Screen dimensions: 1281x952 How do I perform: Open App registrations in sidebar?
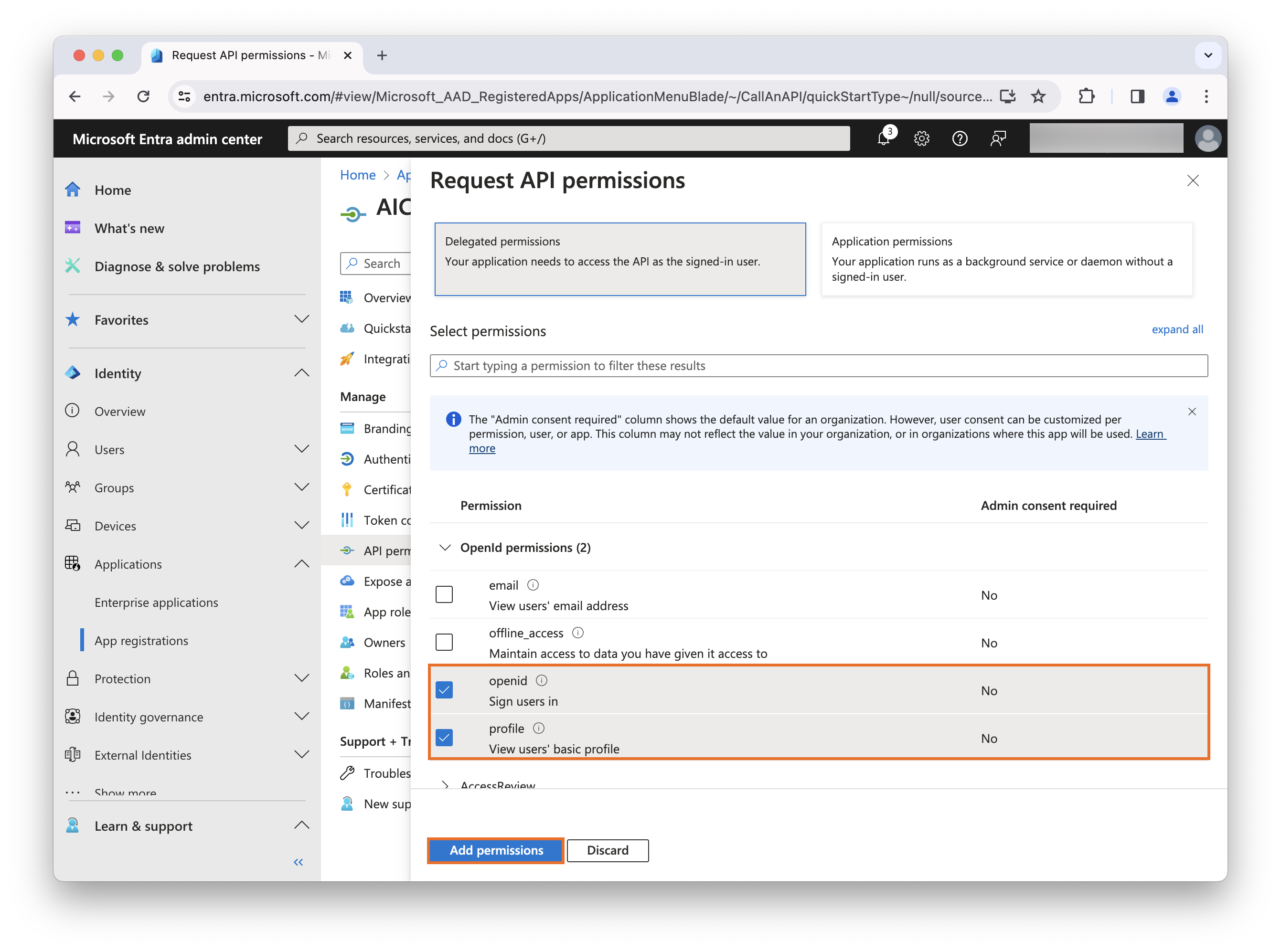(x=141, y=640)
